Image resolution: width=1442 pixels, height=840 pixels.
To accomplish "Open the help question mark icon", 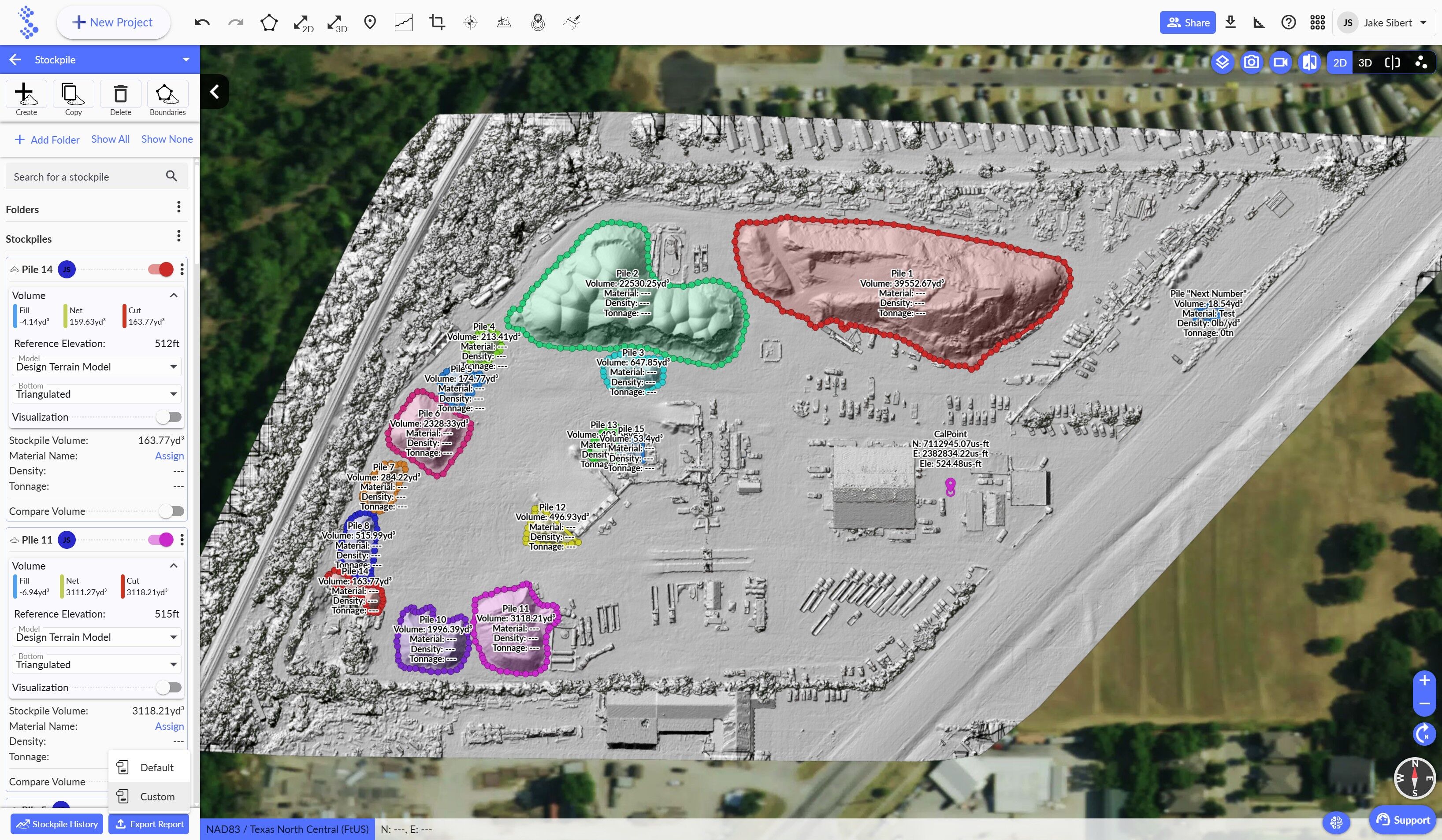I will click(x=1288, y=22).
